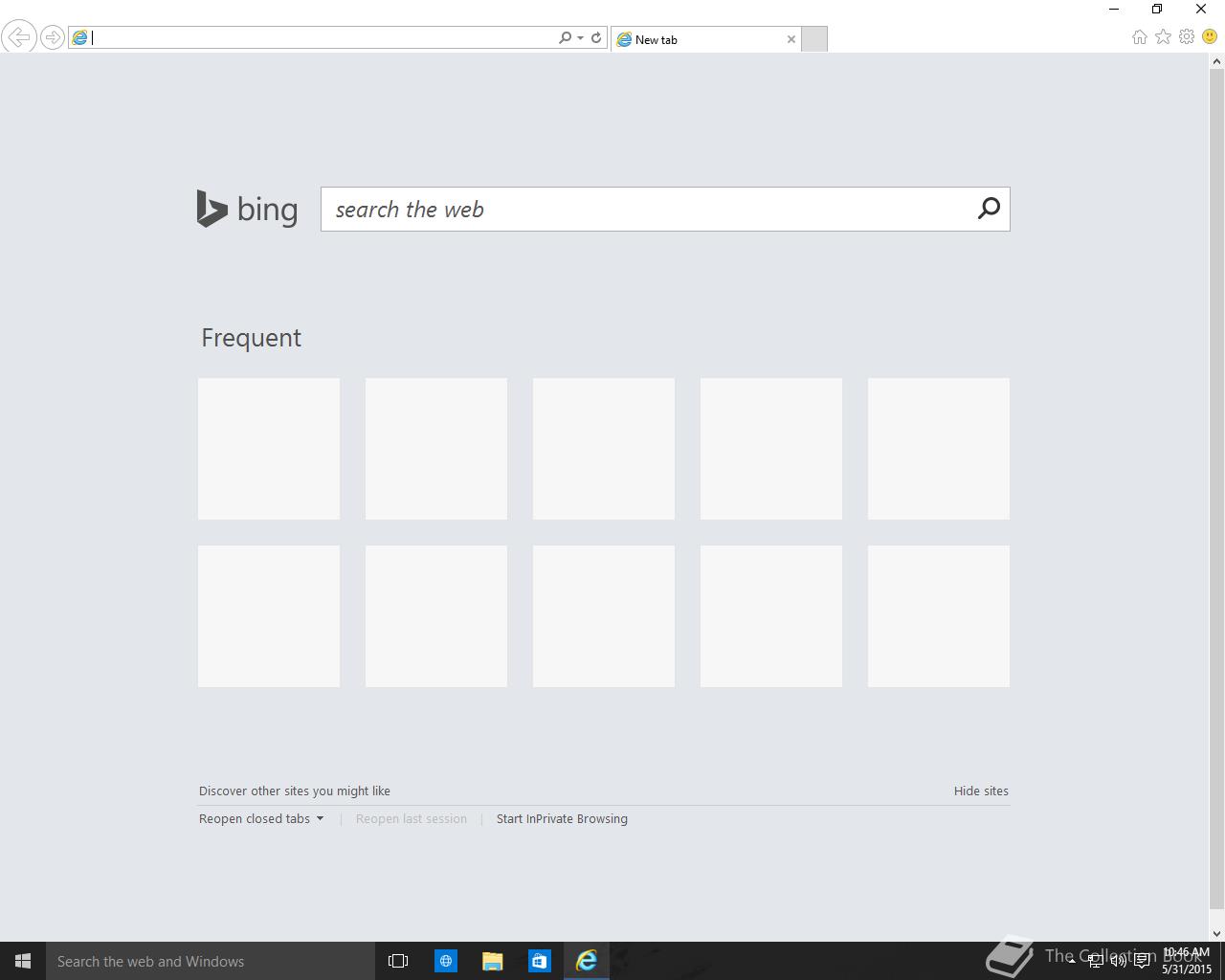Expand the Reopen closed tabs dropdown
The height and width of the screenshot is (980, 1225).
261,818
